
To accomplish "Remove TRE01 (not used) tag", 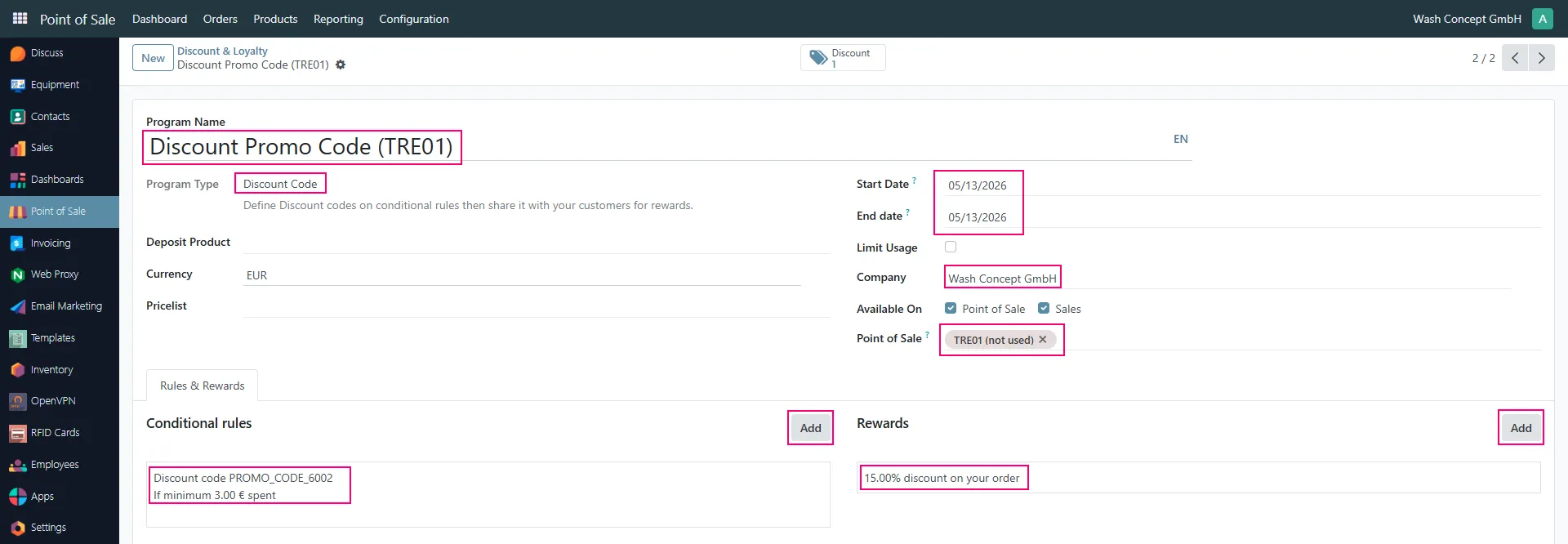I will [x=1043, y=340].
